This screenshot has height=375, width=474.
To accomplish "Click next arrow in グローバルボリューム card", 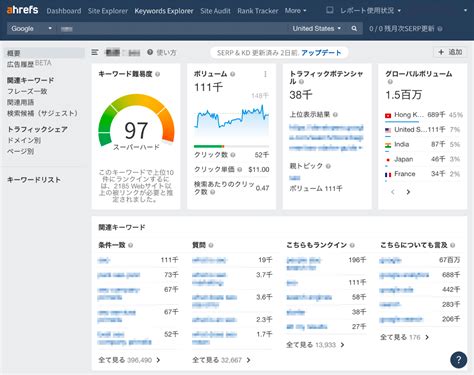I will pyautogui.click(x=408, y=192).
